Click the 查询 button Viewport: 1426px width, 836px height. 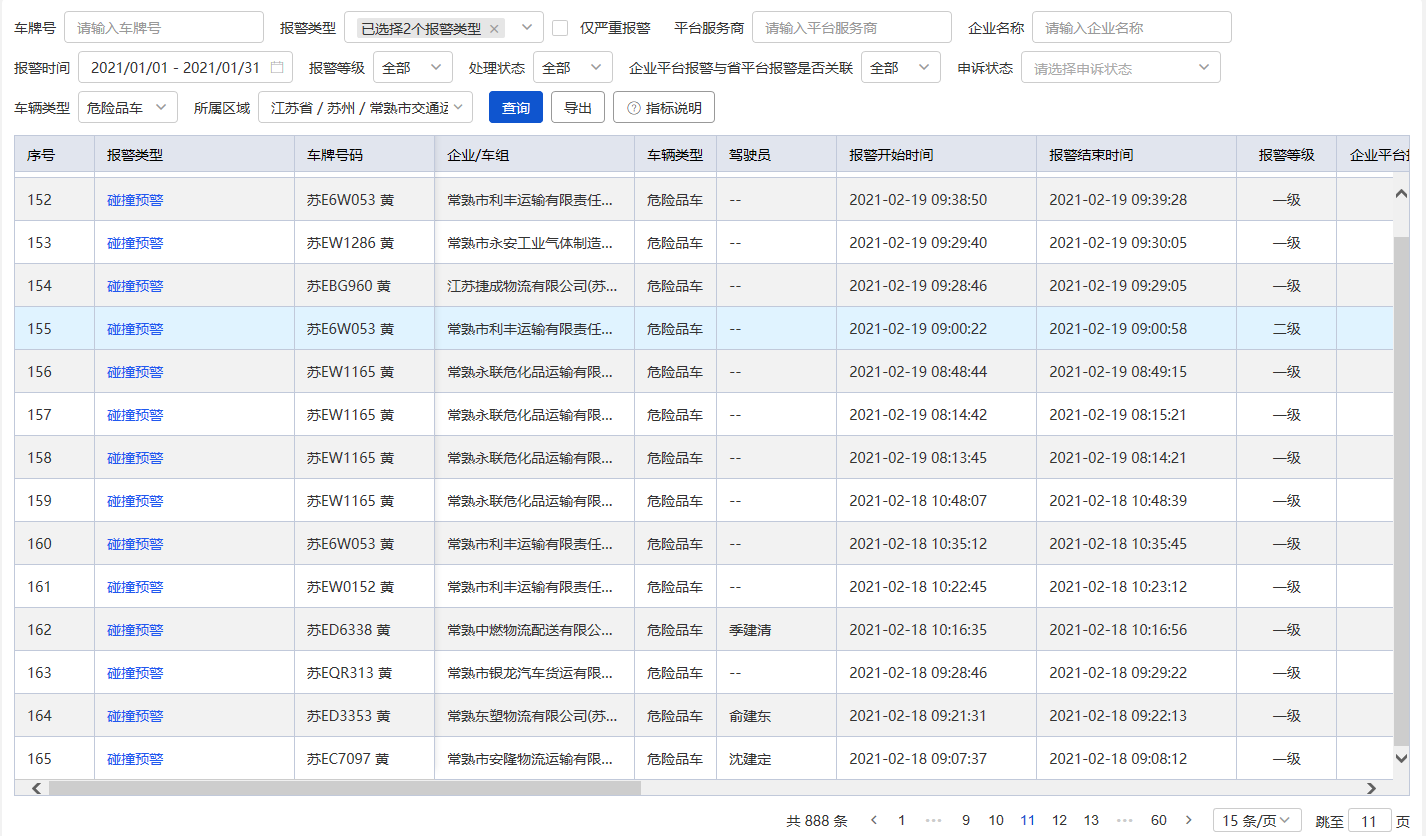516,107
